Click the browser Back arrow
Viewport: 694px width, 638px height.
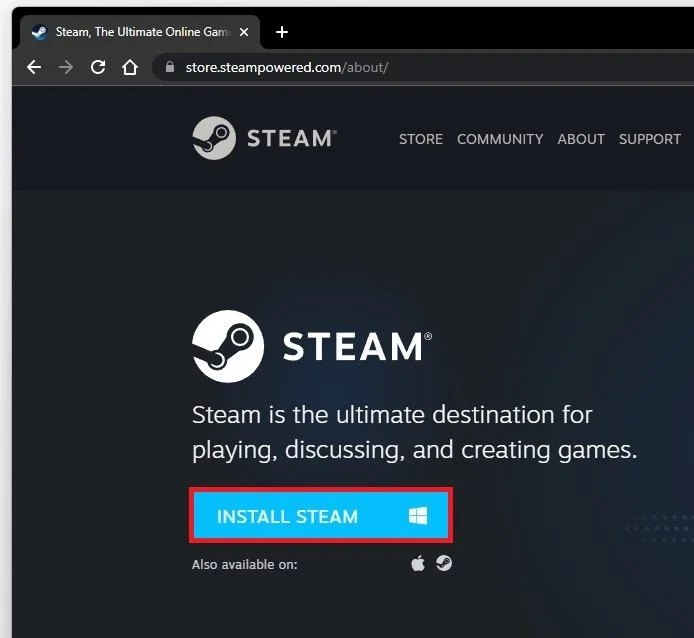[x=34, y=67]
